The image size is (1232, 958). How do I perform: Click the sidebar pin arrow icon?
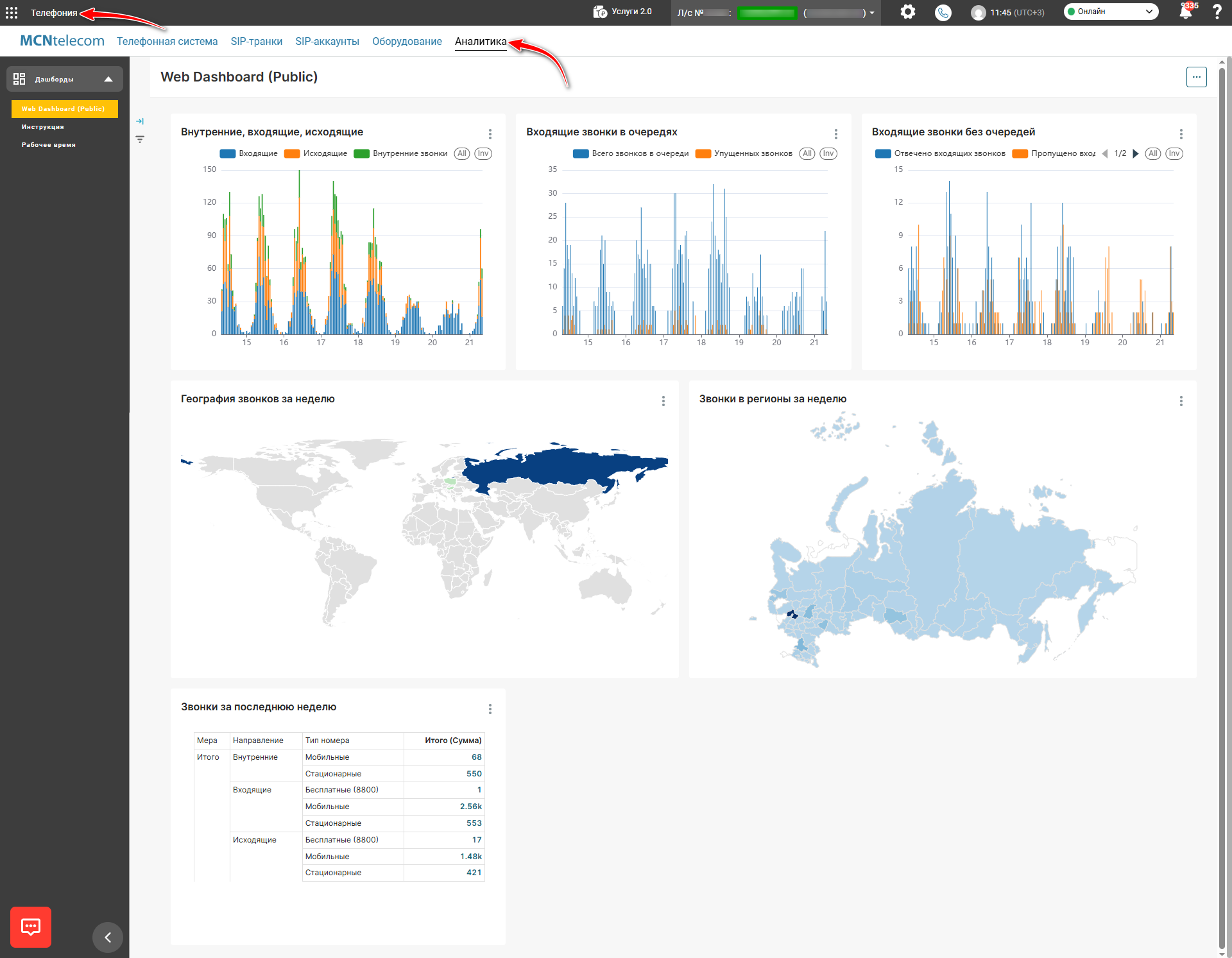pos(140,121)
